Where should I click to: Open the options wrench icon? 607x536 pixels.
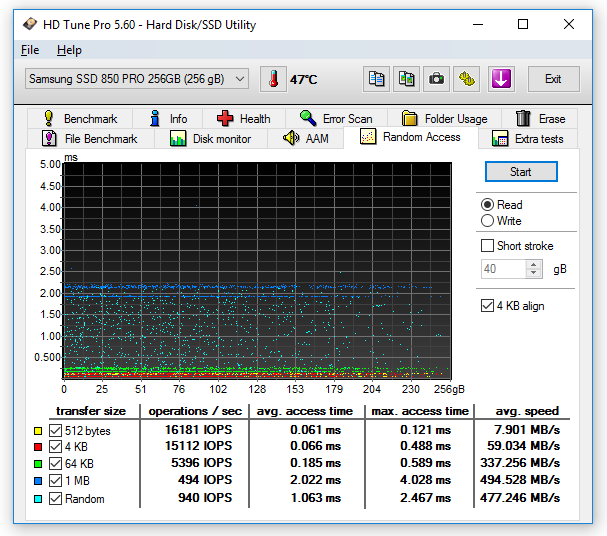click(x=466, y=79)
